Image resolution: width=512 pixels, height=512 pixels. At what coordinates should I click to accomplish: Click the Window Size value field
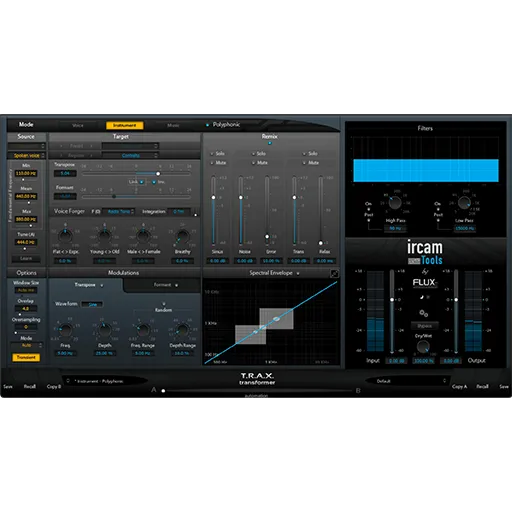26,290
